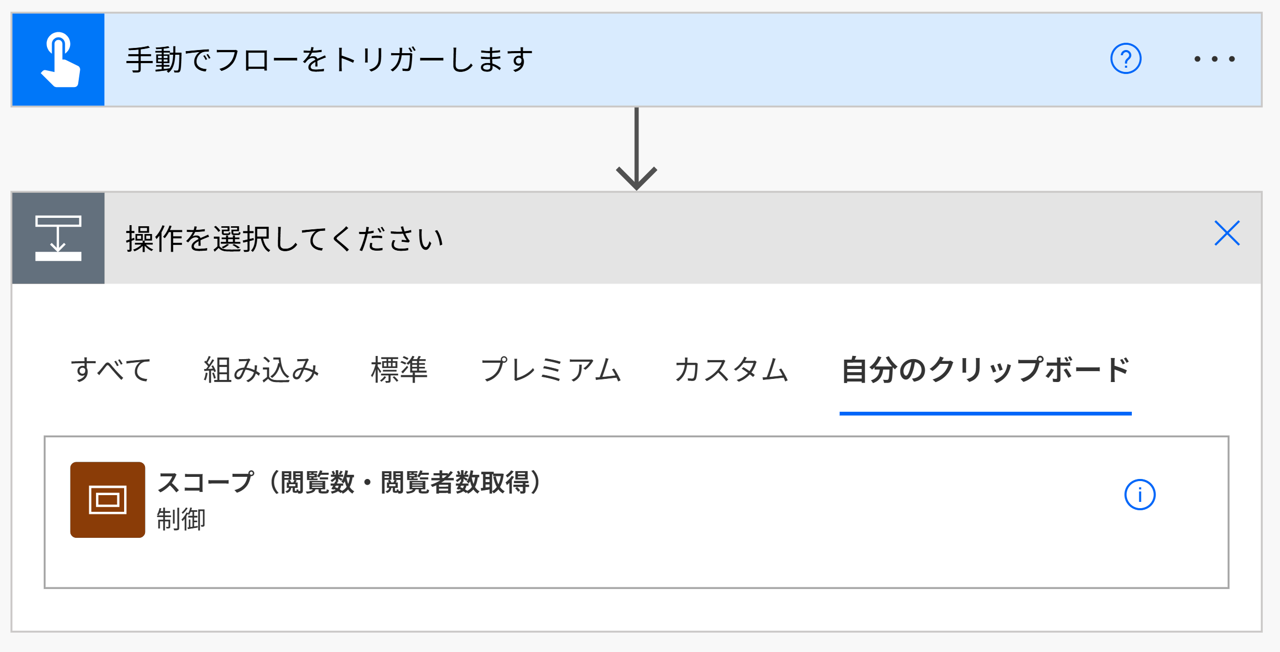The width and height of the screenshot is (1280, 652).
Task: Switch to the すべて tab
Action: (x=111, y=370)
